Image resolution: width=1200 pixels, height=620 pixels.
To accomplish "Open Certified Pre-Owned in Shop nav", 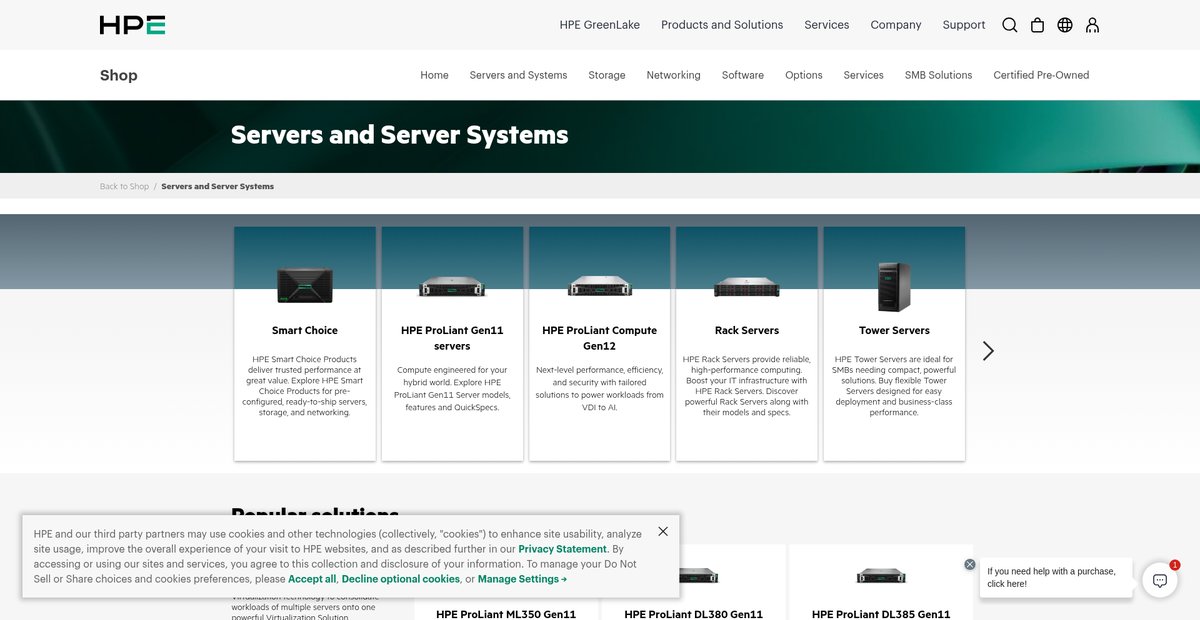I will pyautogui.click(x=1041, y=75).
